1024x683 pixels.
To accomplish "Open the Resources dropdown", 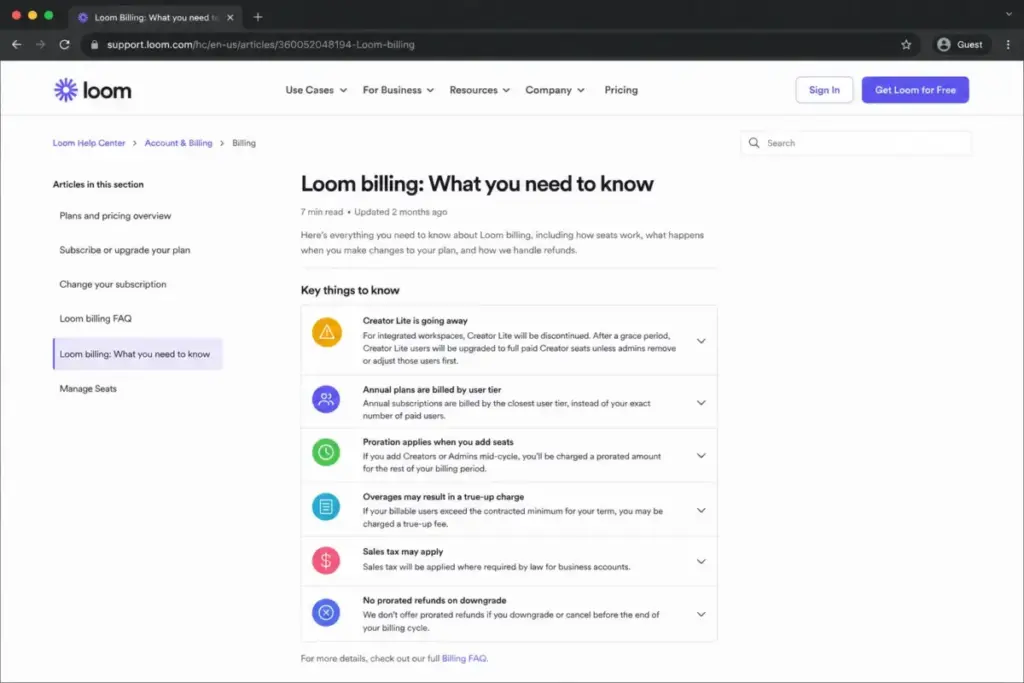I will [x=479, y=90].
